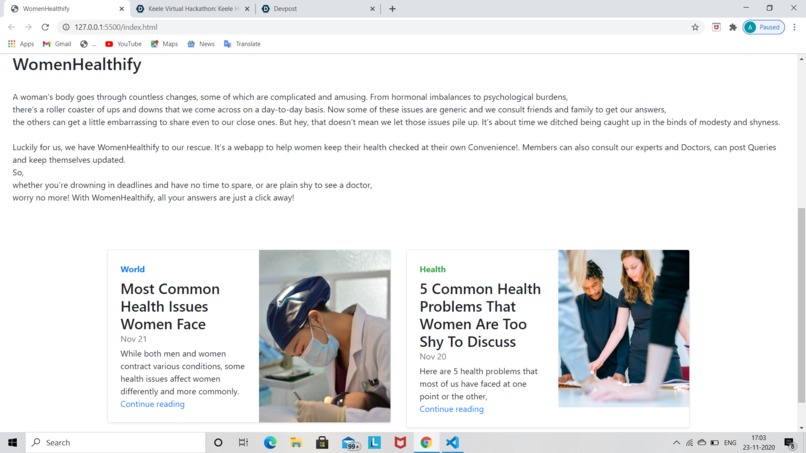This screenshot has height=453, width=806.
Task: Close the Keele Virtual Hackathon tab
Action: (247, 9)
